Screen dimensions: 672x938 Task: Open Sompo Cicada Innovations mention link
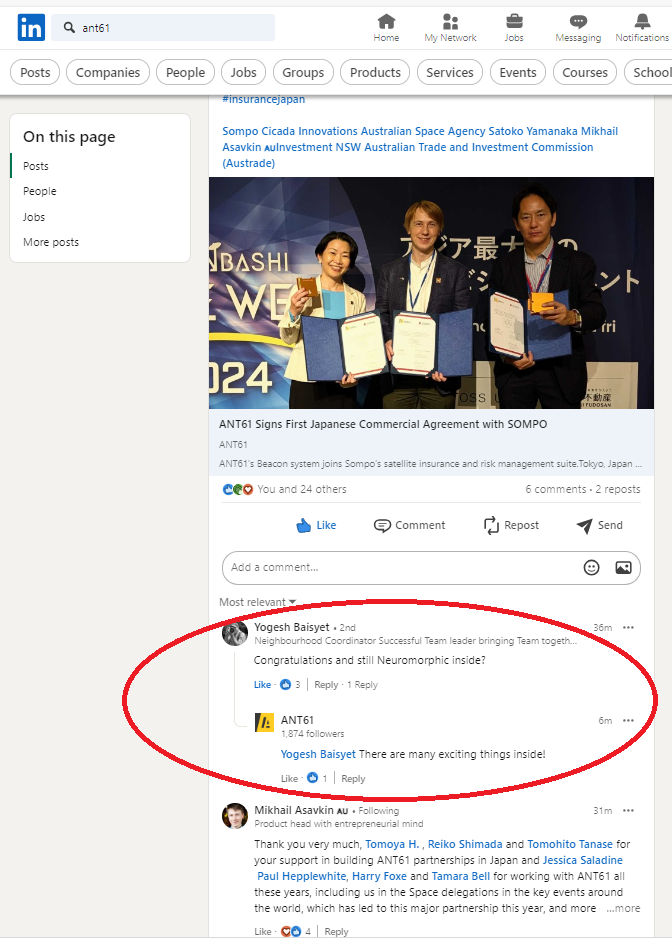[x=290, y=131]
